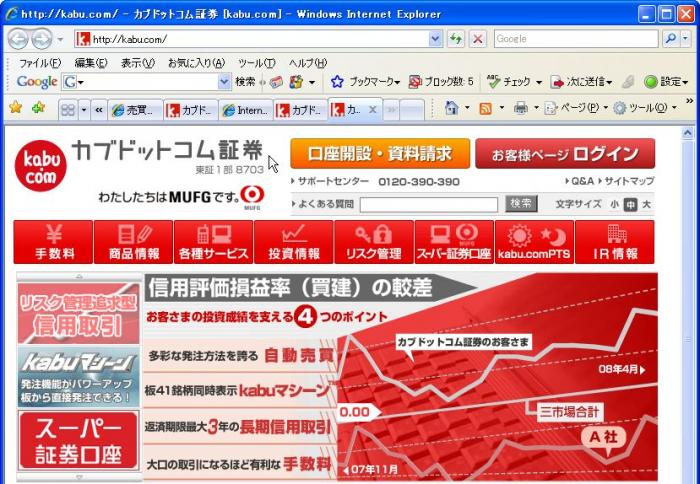Open the 表示(V) menu
This screenshot has height=484, width=700.
[138, 63]
